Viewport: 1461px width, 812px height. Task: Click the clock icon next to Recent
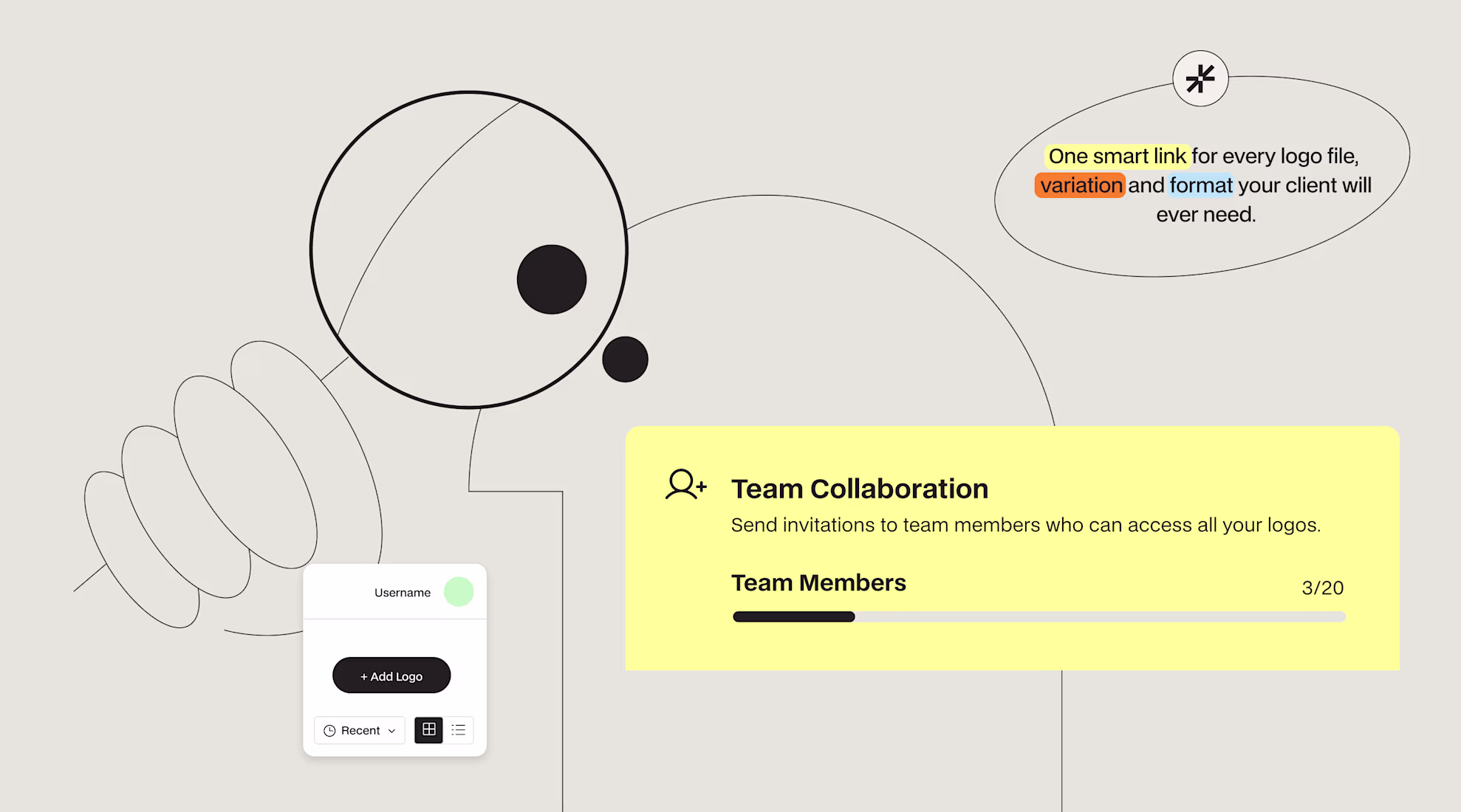pos(329,730)
